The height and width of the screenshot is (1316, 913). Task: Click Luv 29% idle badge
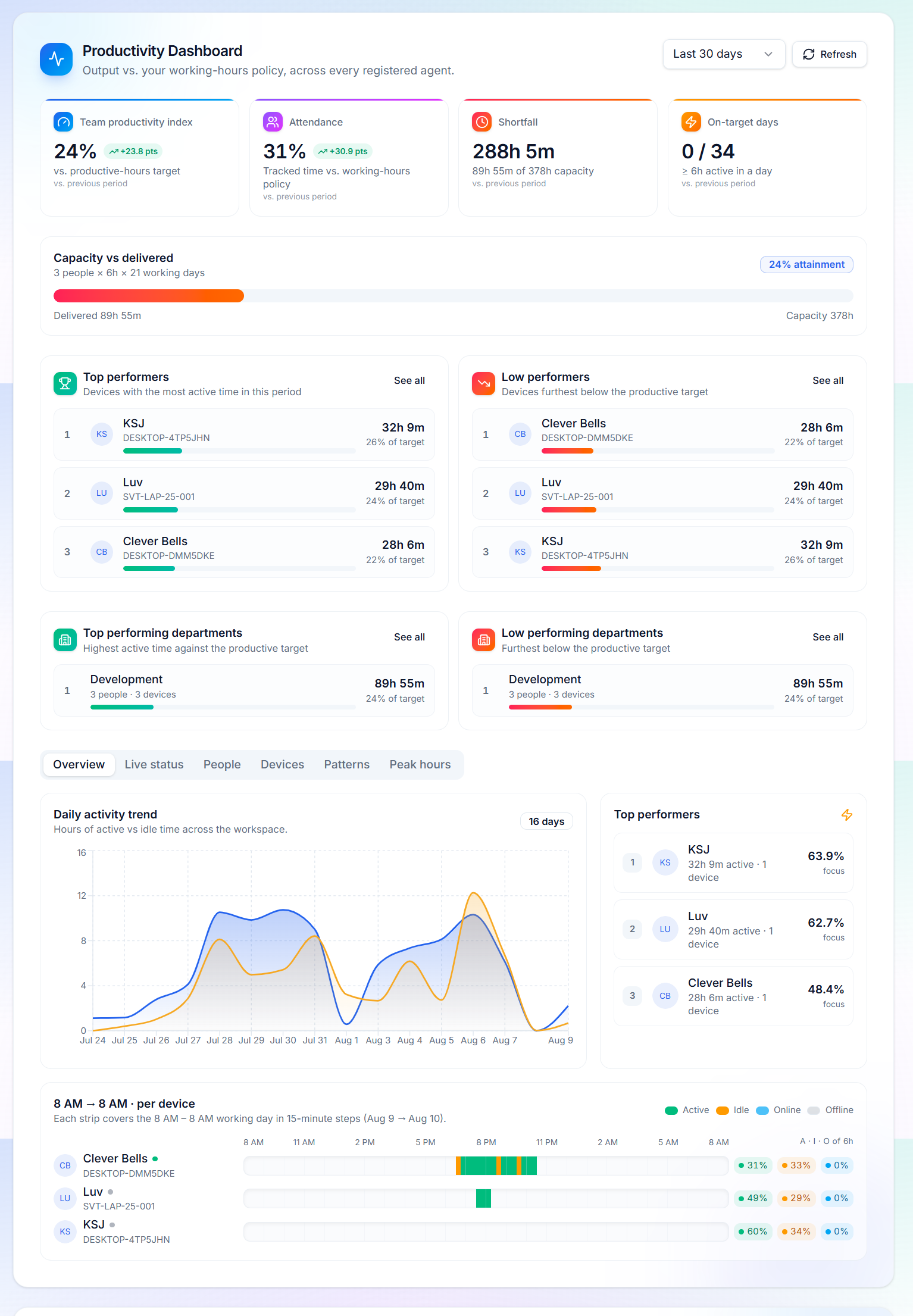tap(796, 1198)
